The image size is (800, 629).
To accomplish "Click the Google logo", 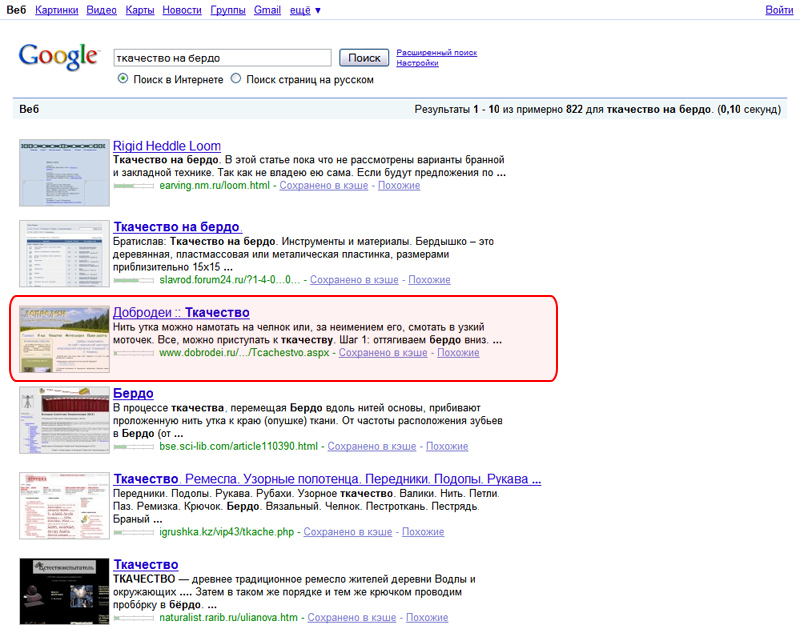I will click(x=58, y=59).
